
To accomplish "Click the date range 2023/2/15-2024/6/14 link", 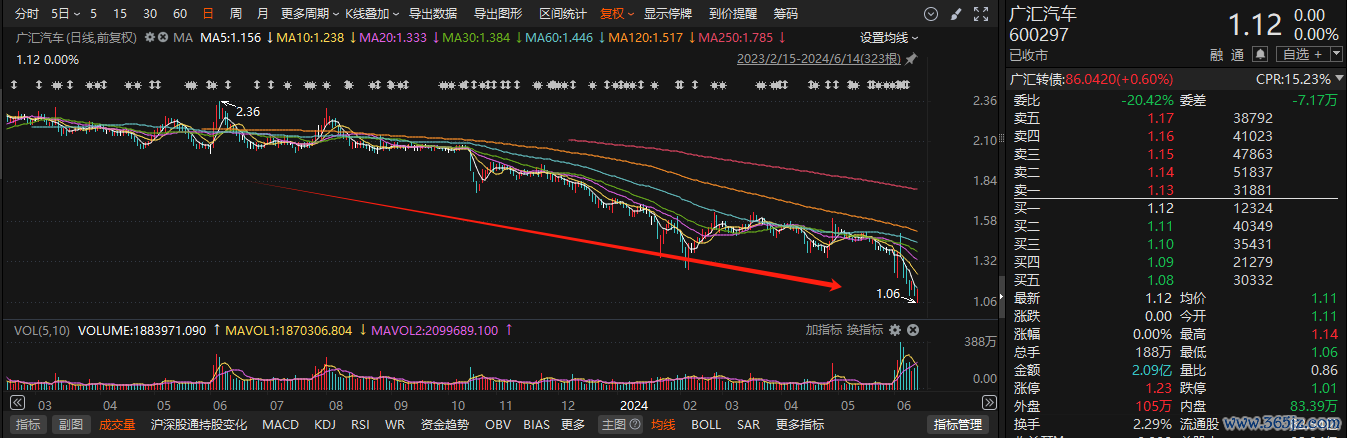I will pos(818,60).
